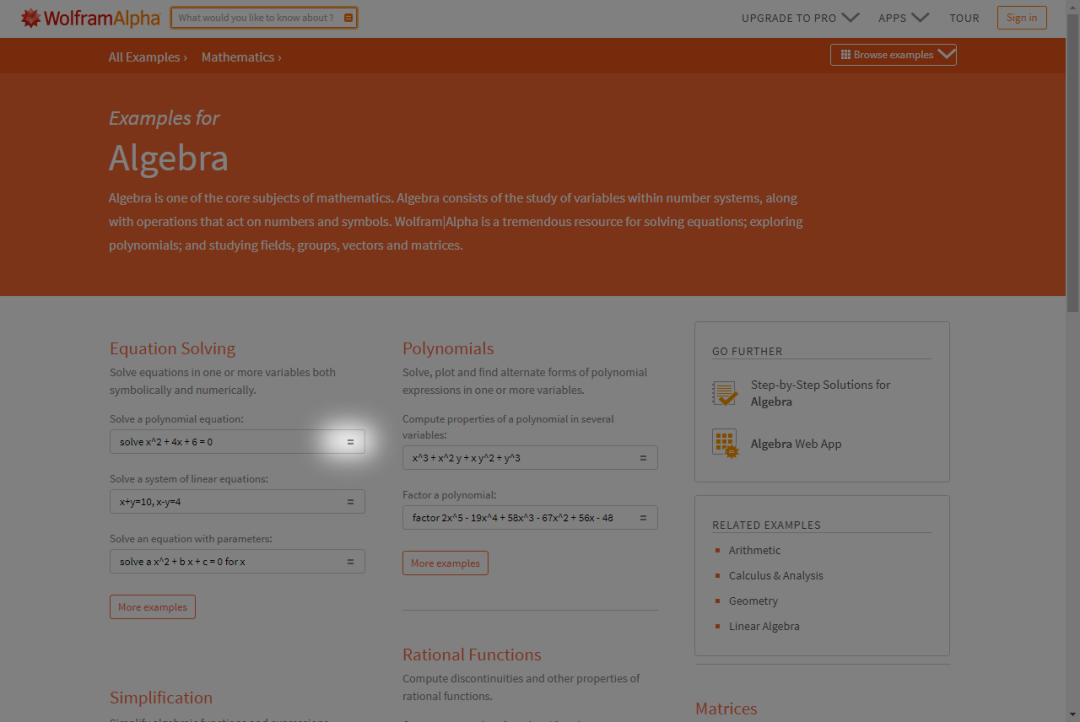Open Step-by-Step Solutions for Algebra link

(820, 393)
